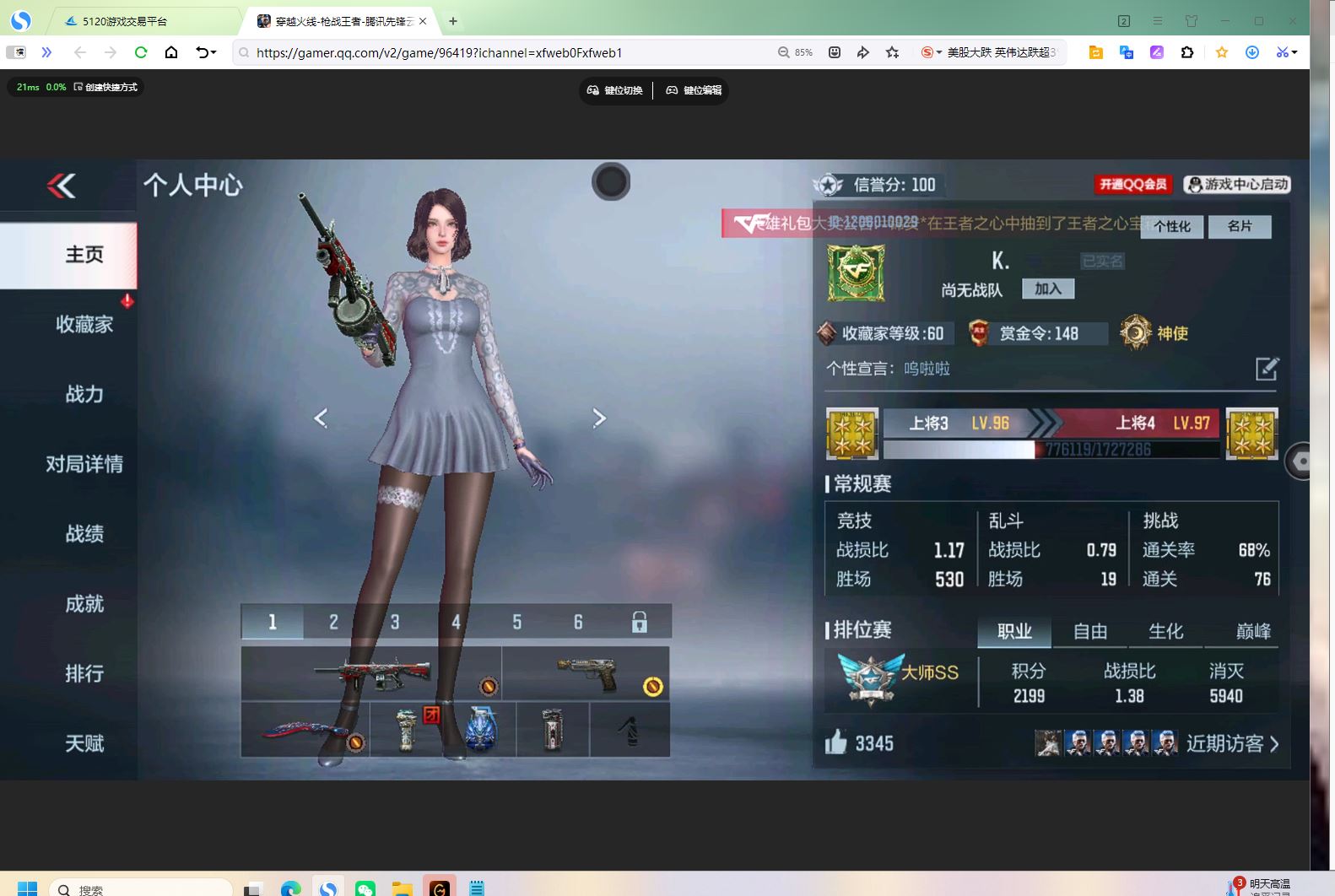The height and width of the screenshot is (896, 1335).
Task: Switch to loadout slot 2
Action: 333,623
